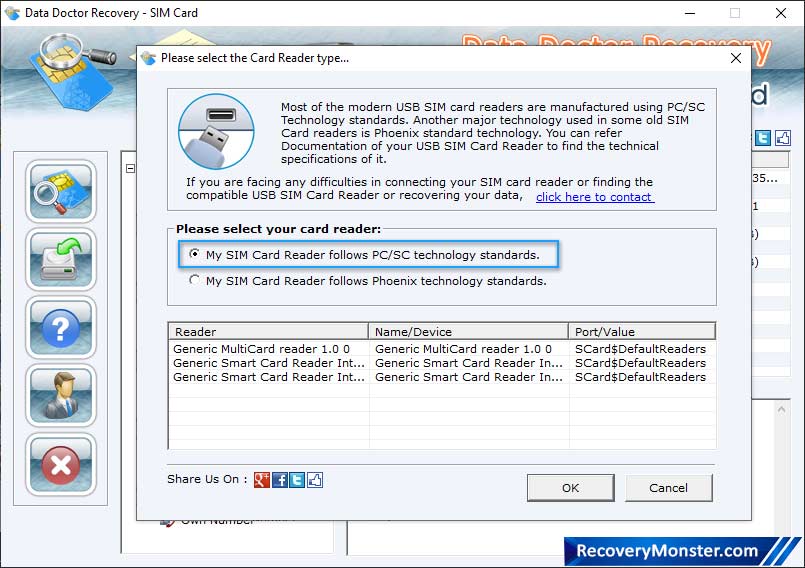Select 'Generic MultiCard reader 1.0 0' in Reader column
The height and width of the screenshot is (568, 805).
click(261, 349)
